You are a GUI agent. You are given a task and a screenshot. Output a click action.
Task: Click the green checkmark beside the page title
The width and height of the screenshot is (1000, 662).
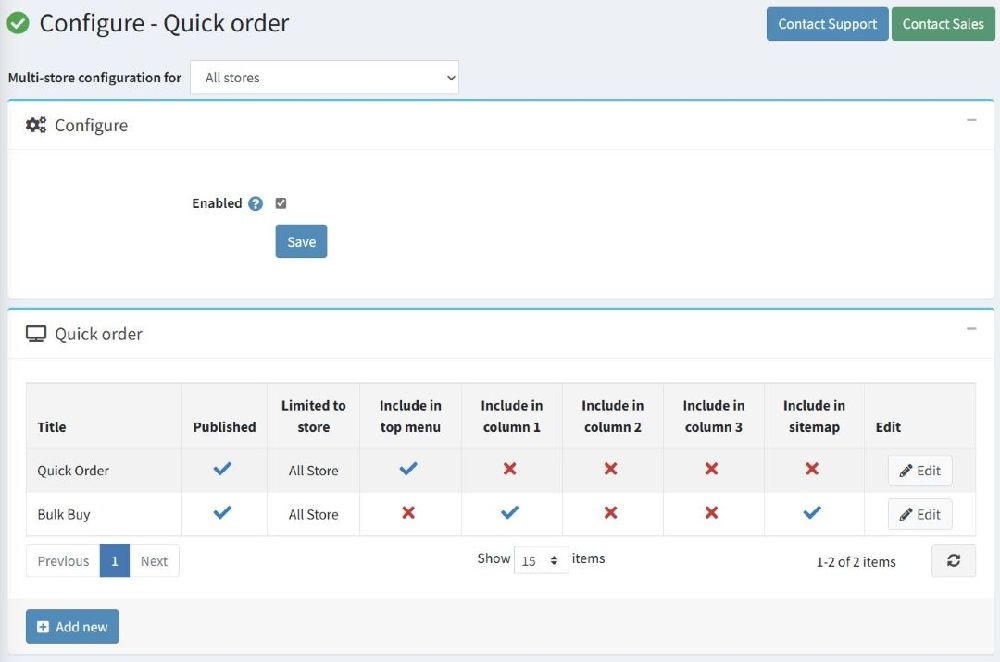click(18, 22)
